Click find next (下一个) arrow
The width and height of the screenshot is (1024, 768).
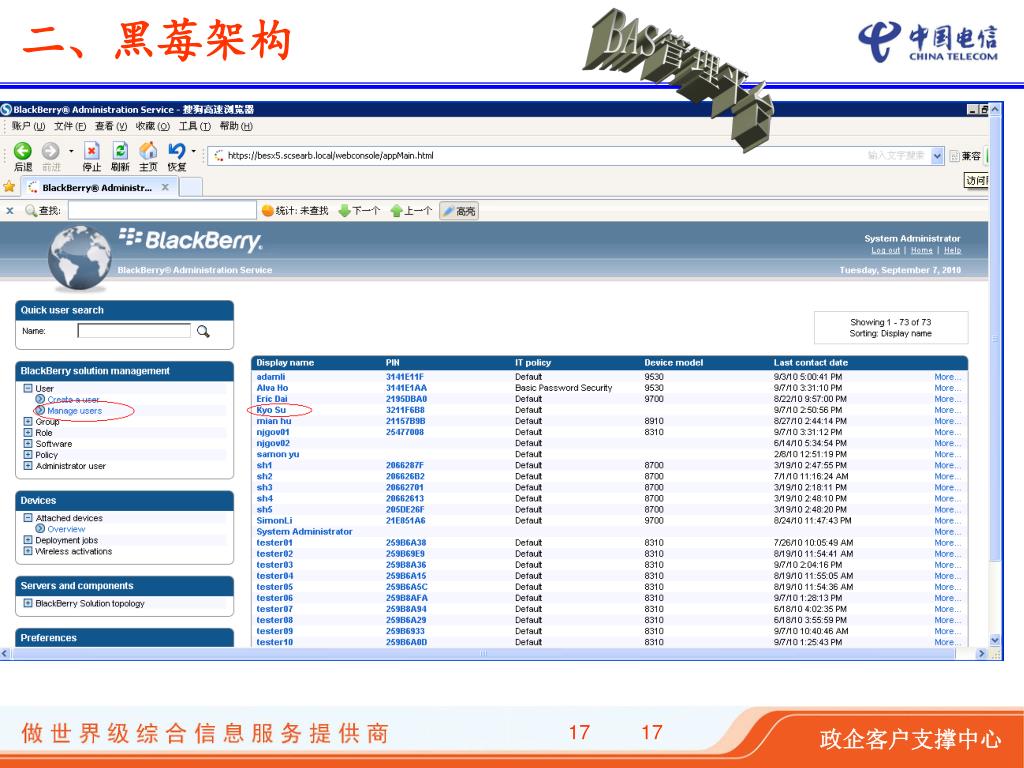click(344, 211)
